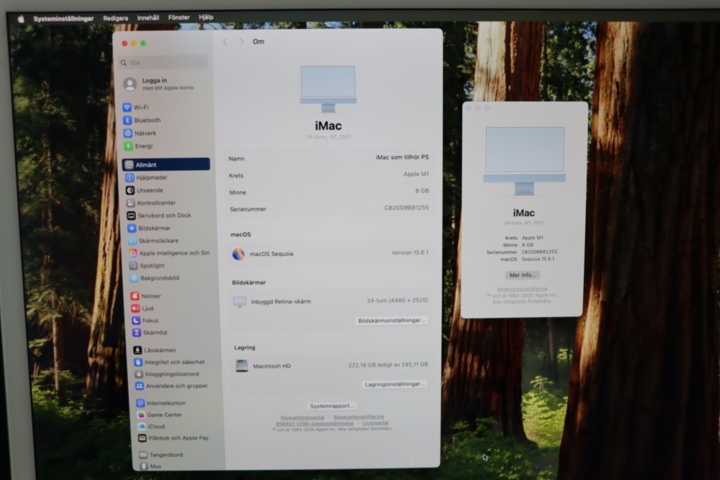Viewport: 720px width, 480px height.
Task: Open the Wi-Fi settings icon in sidebar
Action: 127,107
